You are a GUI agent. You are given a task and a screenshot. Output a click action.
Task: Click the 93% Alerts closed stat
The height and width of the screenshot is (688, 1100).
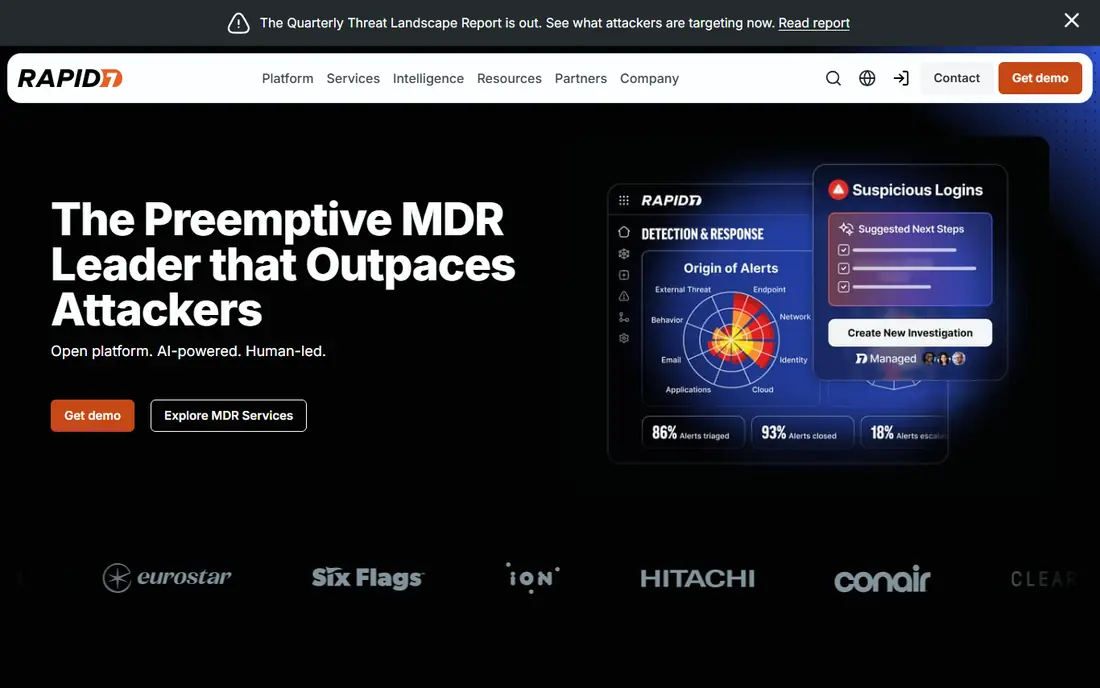[x=802, y=433]
